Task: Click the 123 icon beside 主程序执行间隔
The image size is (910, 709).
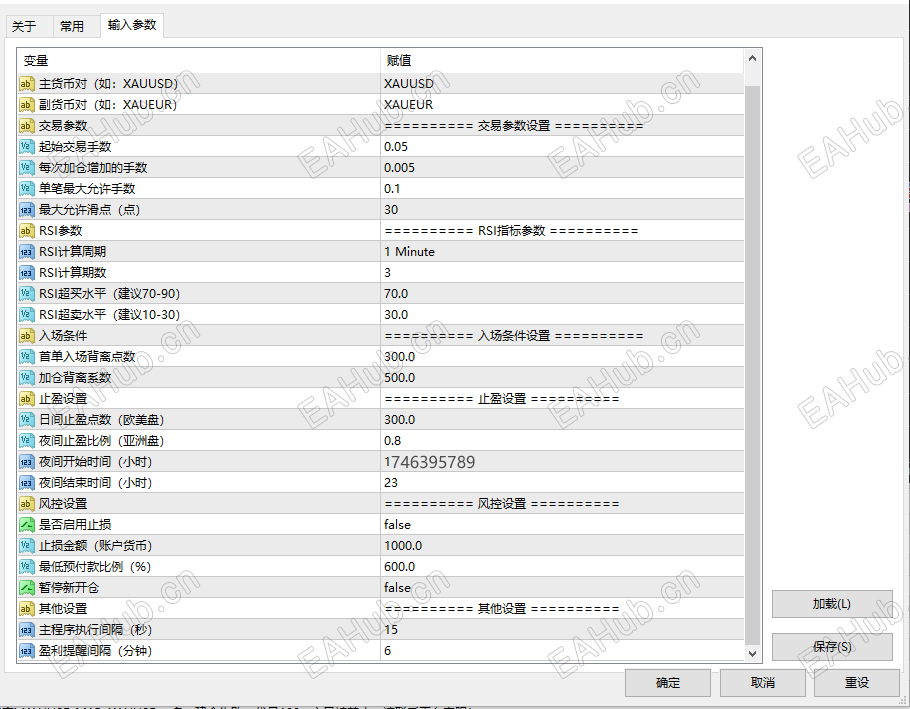Action: (25, 629)
